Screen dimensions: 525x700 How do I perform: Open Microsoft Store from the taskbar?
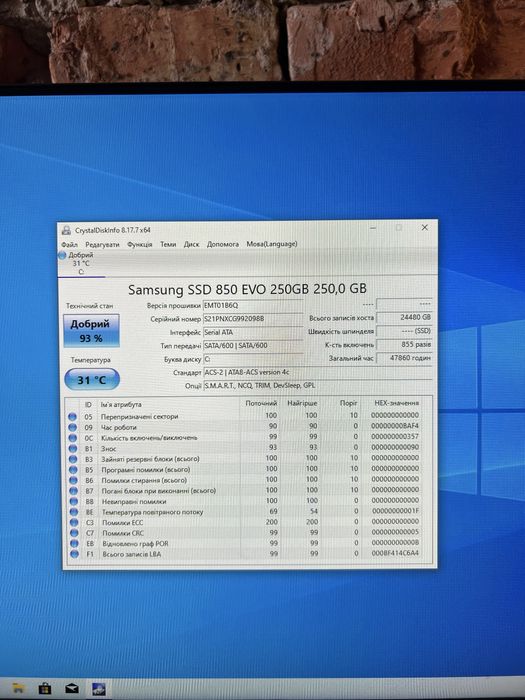pos(45,688)
